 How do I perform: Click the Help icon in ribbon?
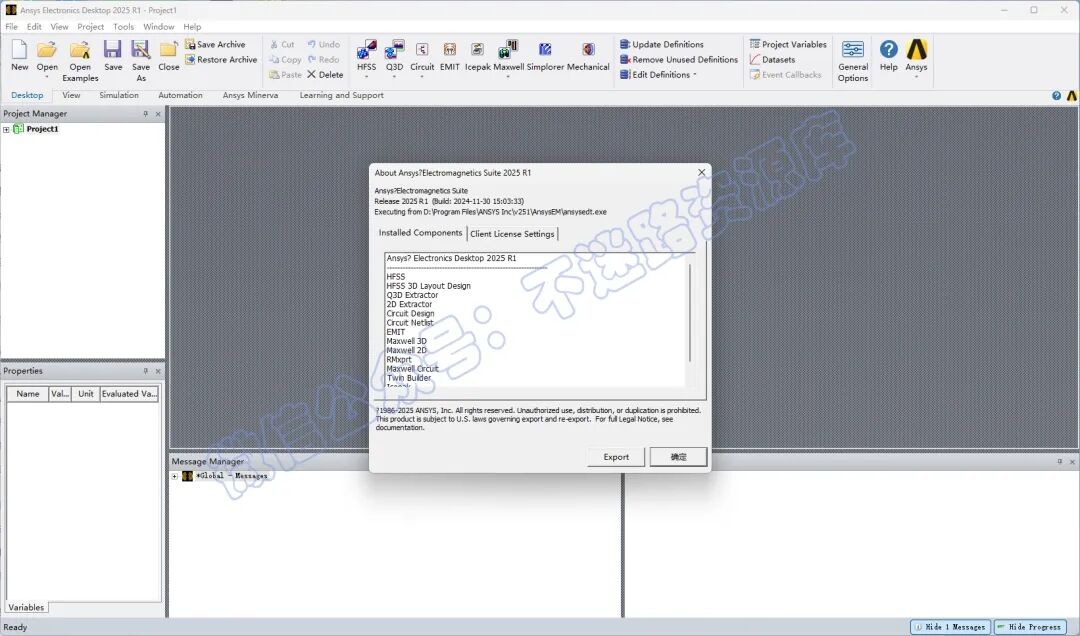(x=889, y=55)
